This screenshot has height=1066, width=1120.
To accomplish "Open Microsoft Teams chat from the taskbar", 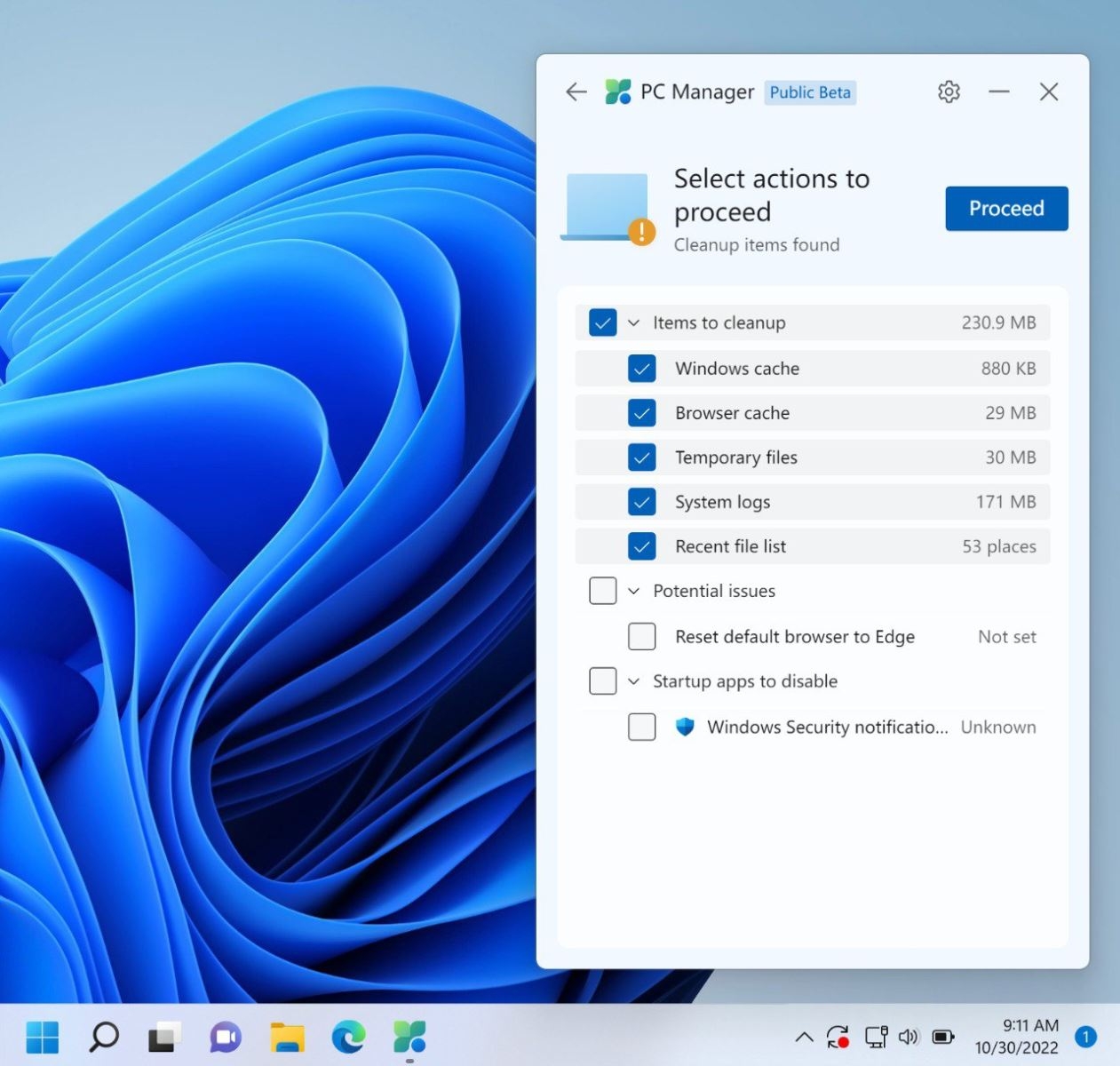I will point(224,1036).
